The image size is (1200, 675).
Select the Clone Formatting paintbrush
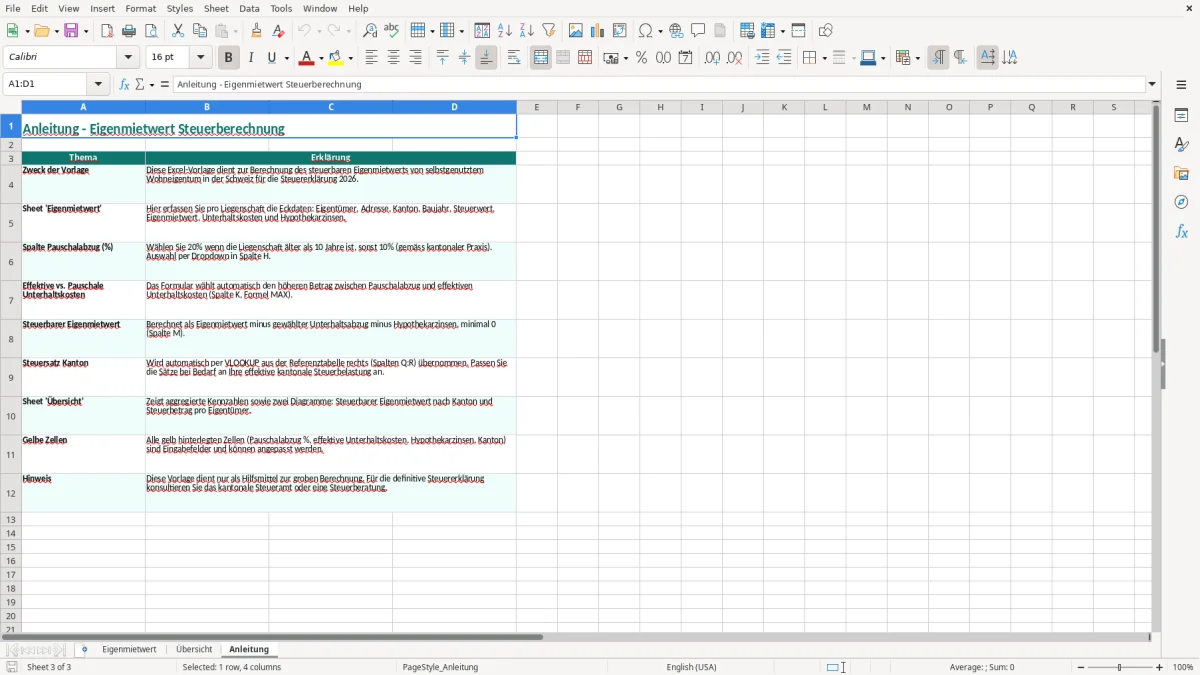tap(257, 31)
